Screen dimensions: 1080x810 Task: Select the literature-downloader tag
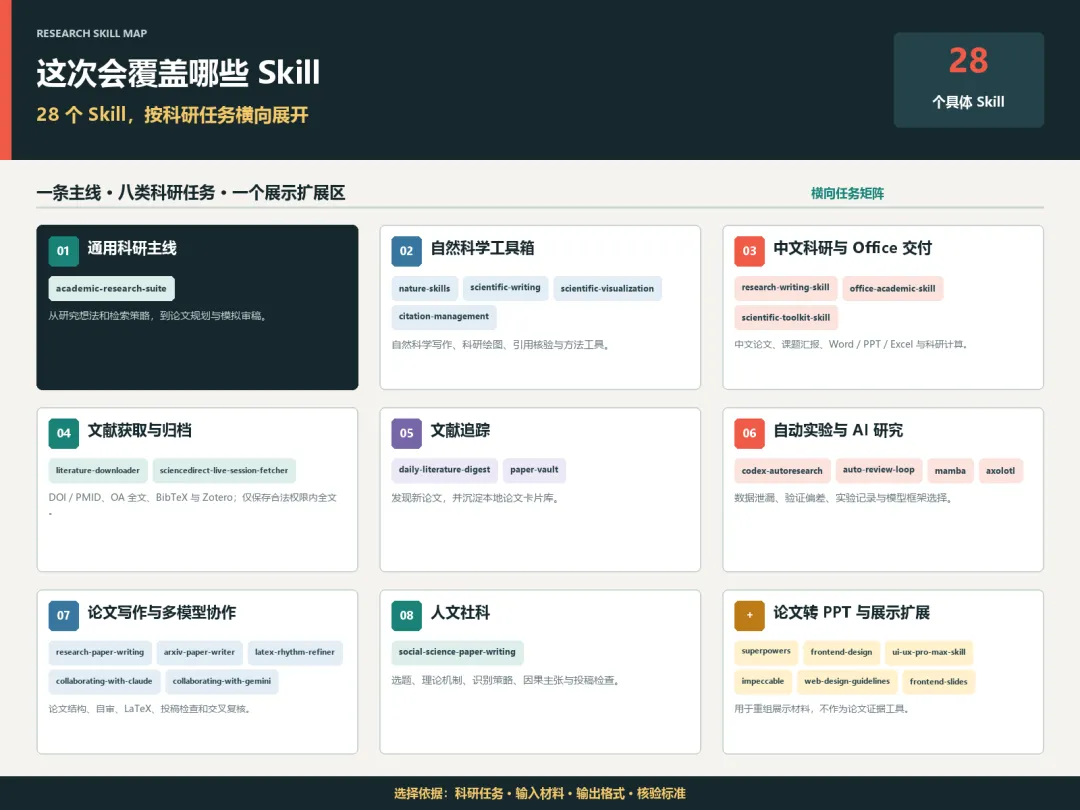[x=98, y=470]
